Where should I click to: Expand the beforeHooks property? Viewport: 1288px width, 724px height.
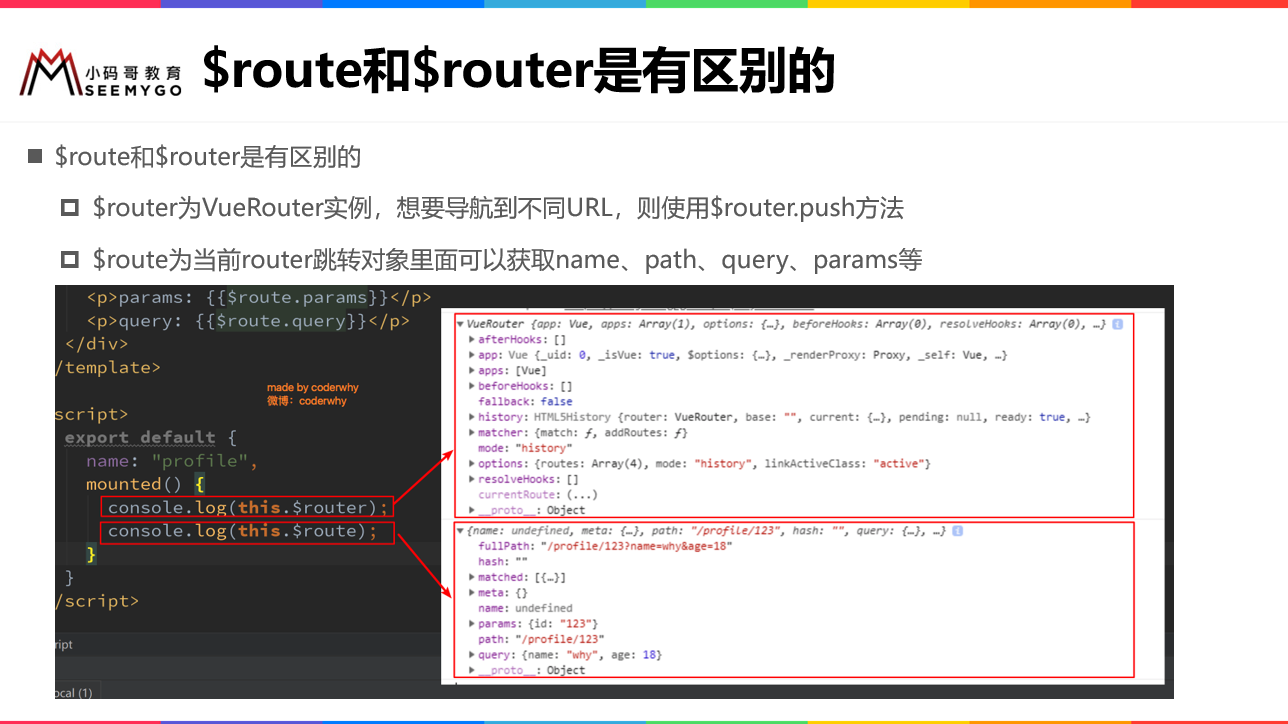pyautogui.click(x=471, y=386)
